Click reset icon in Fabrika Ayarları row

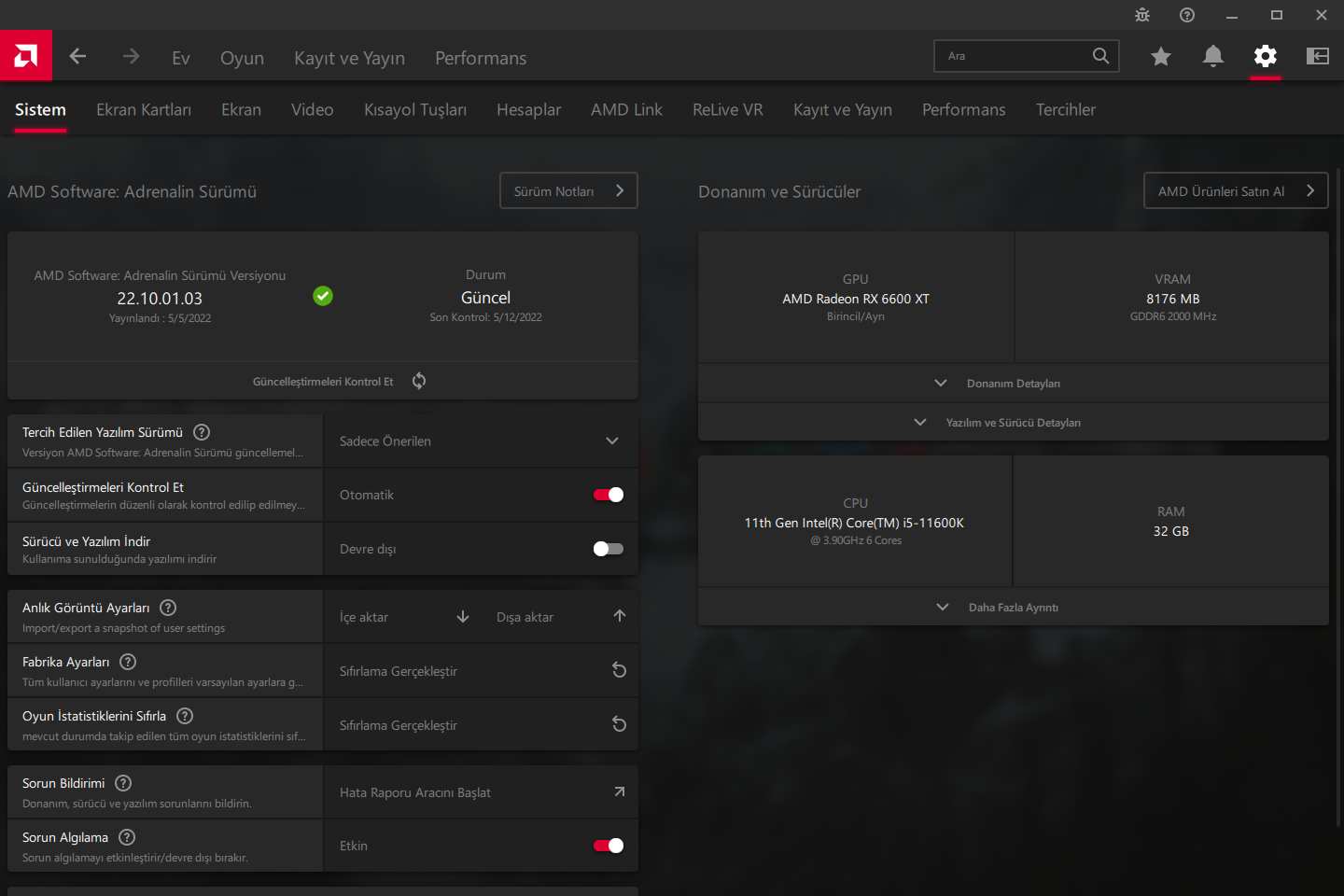[x=619, y=670]
